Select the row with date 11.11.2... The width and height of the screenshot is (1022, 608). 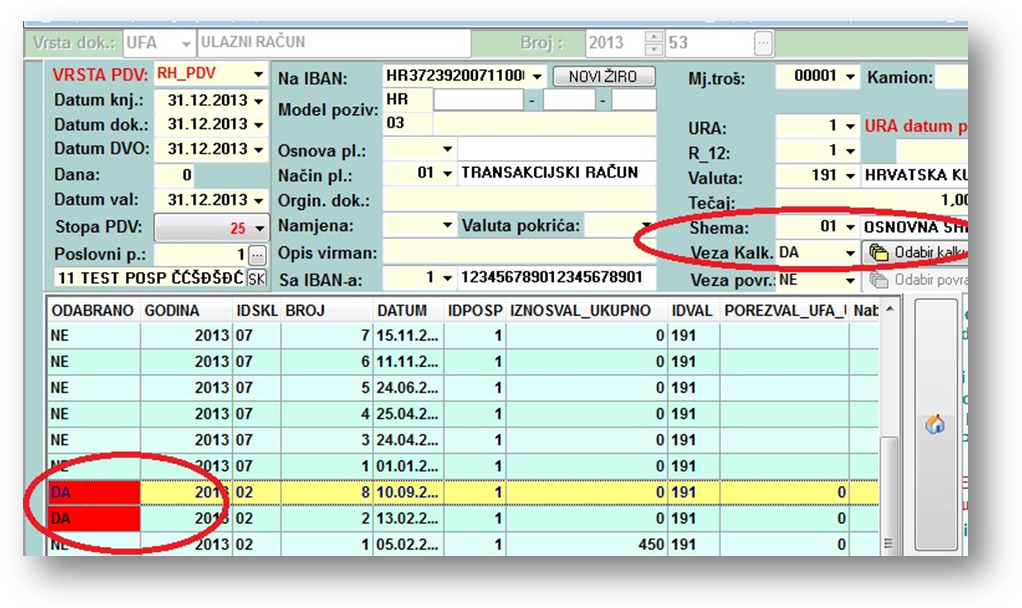pos(462,362)
